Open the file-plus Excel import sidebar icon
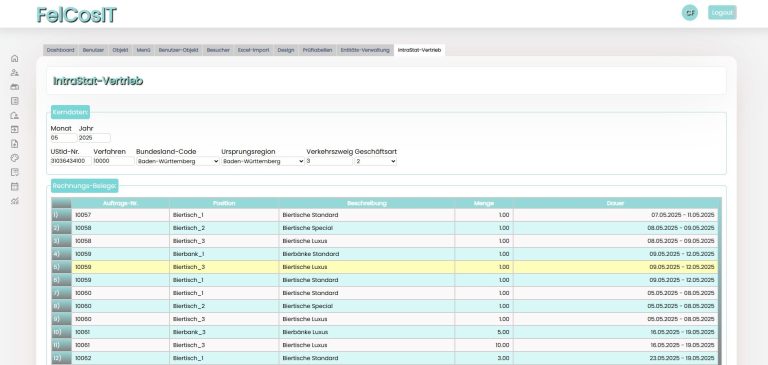The width and height of the screenshot is (768, 365). 15,144
